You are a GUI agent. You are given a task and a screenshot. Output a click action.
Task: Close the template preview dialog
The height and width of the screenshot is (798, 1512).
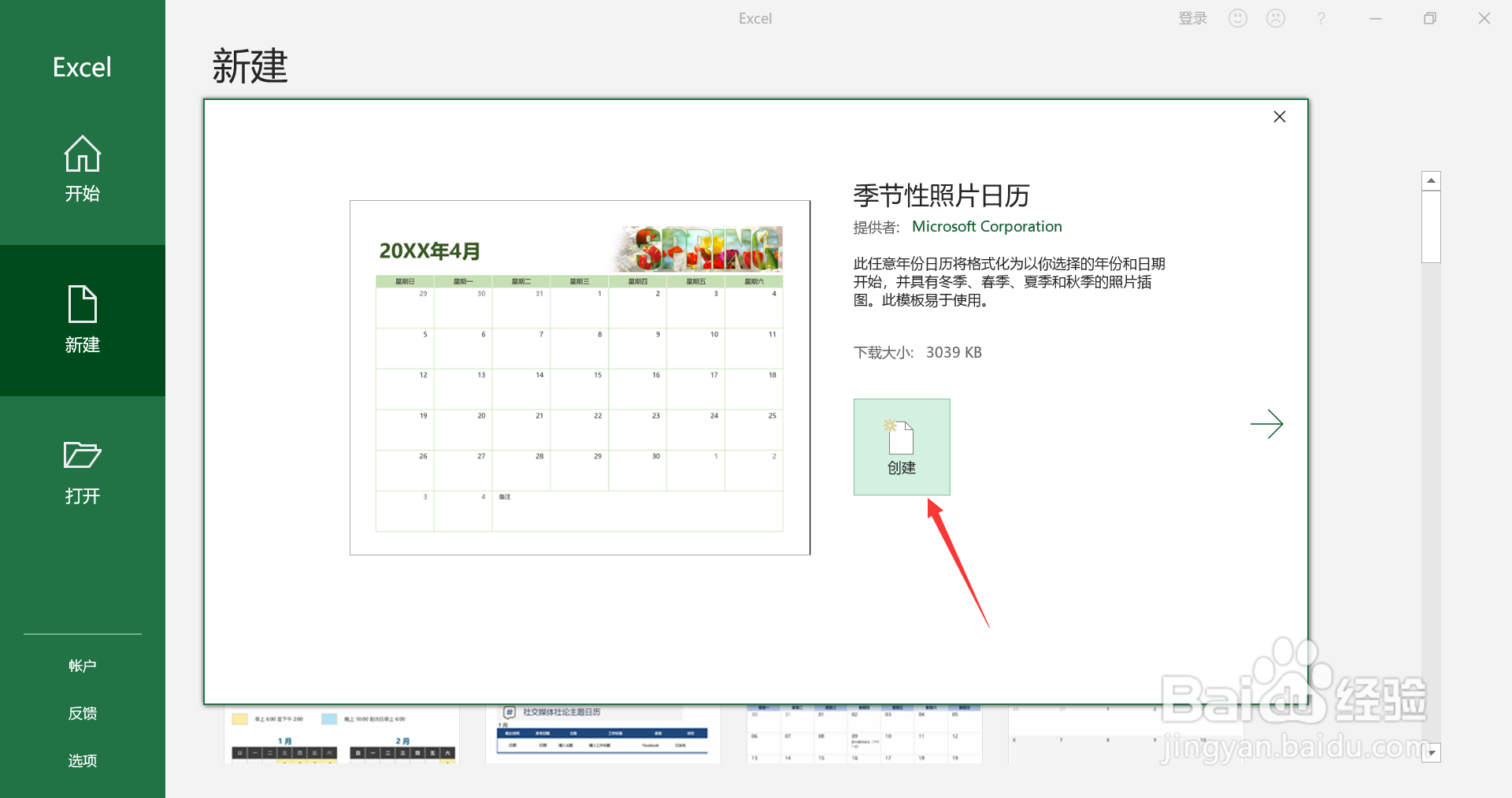click(1280, 117)
